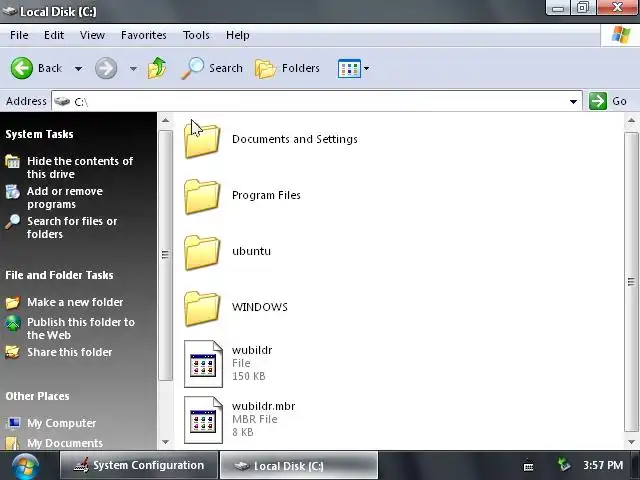Viewport: 640px width, 480px height.
Task: Click the Hide contents of drive icon
Action: coord(13,162)
